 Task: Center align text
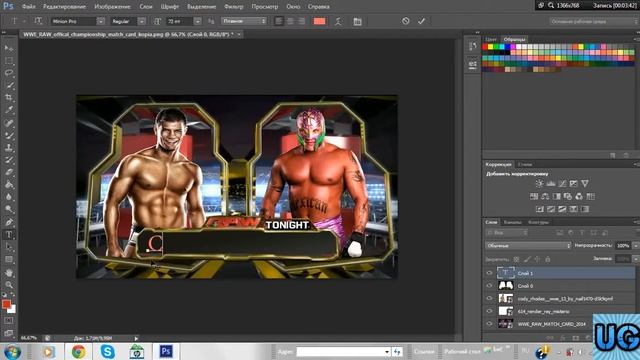click(290, 21)
